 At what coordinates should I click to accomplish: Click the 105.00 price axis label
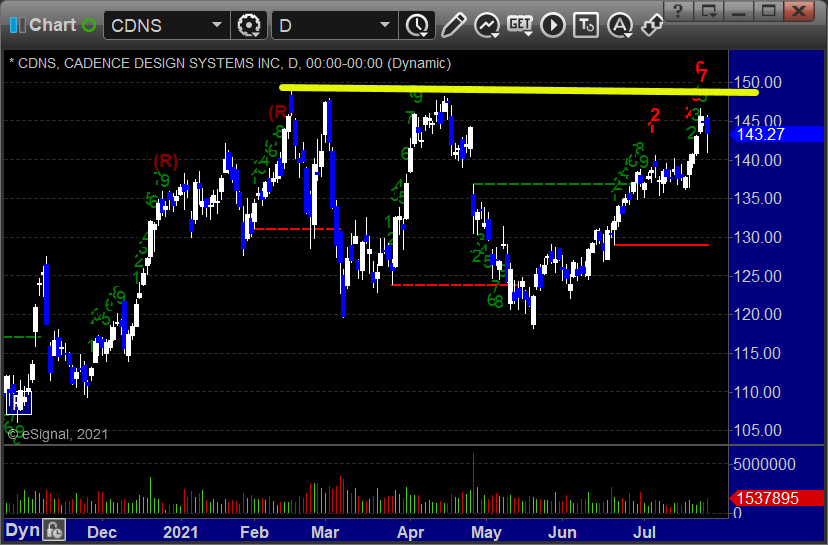758,430
